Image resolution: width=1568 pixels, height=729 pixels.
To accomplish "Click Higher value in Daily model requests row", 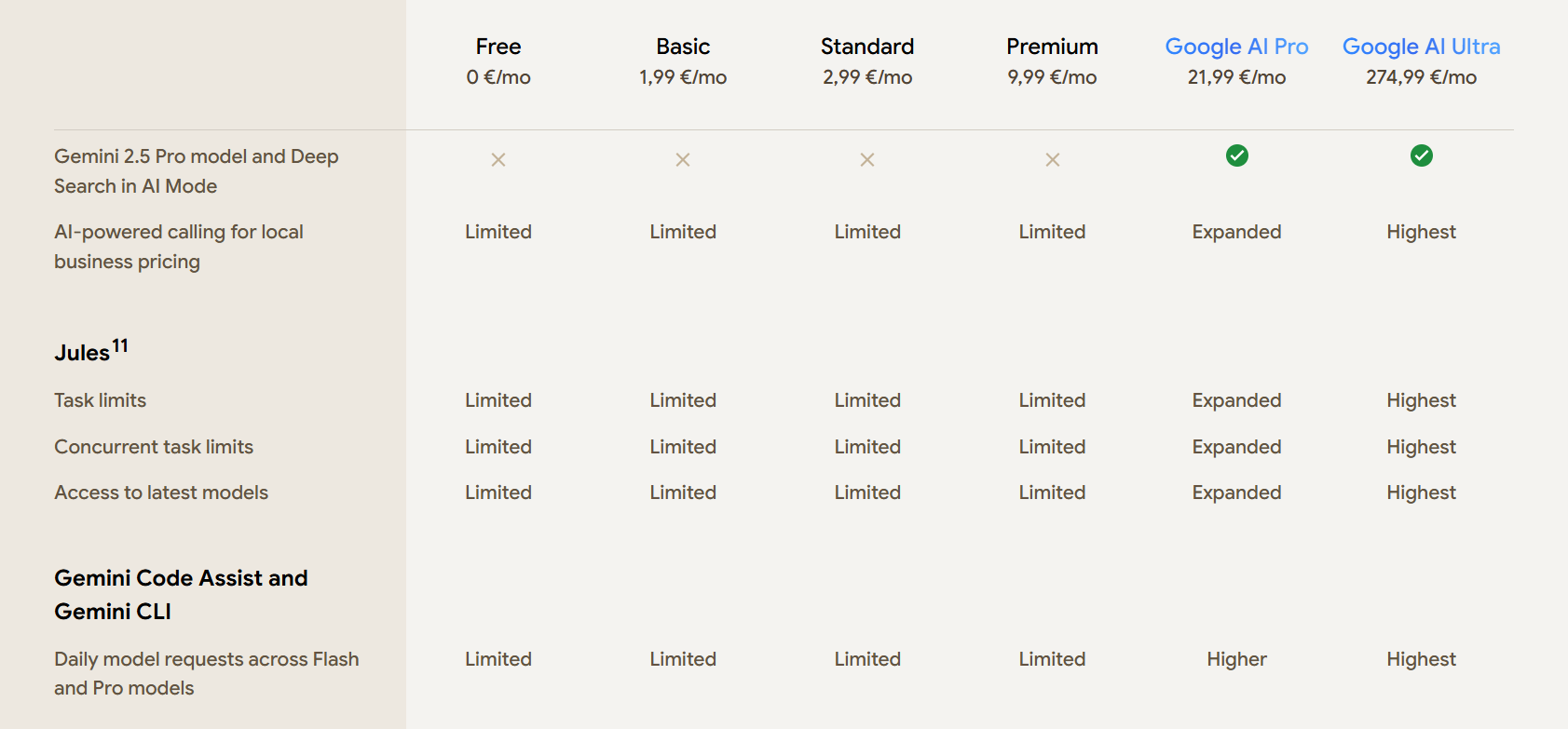I will [1236, 659].
